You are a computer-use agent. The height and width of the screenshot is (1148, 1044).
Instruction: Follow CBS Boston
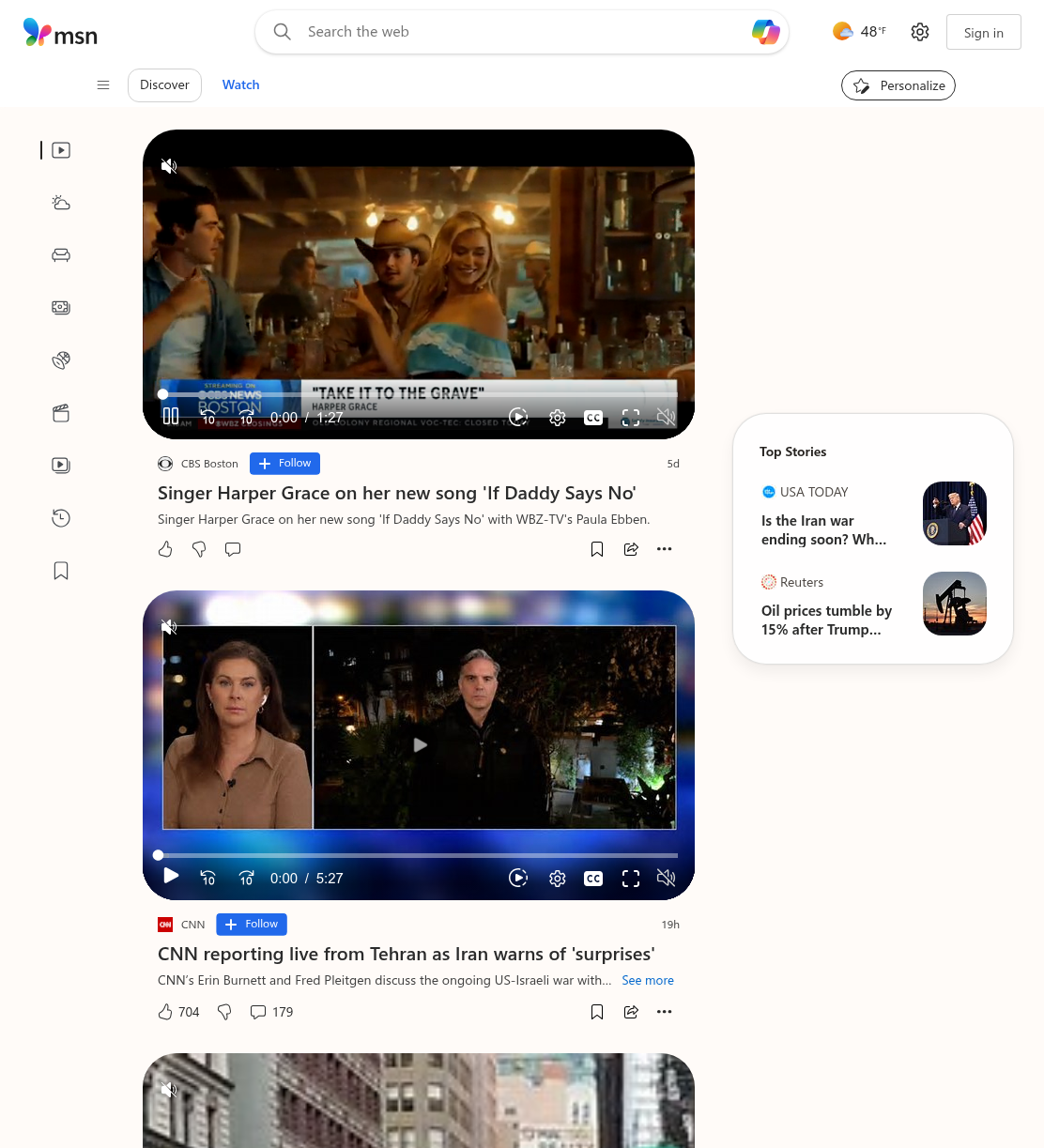[285, 464]
